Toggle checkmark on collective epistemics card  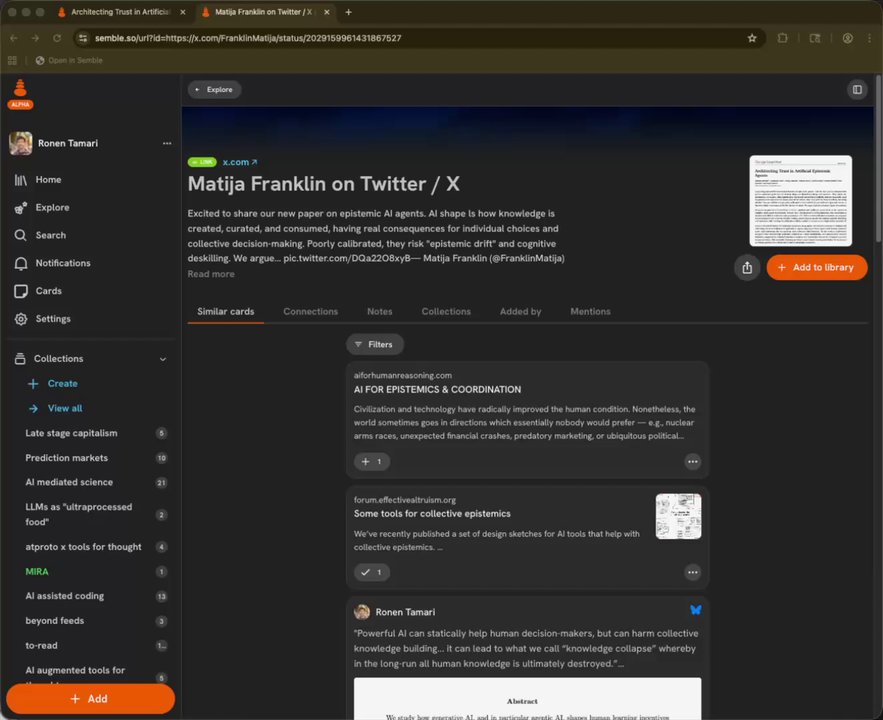coord(372,573)
